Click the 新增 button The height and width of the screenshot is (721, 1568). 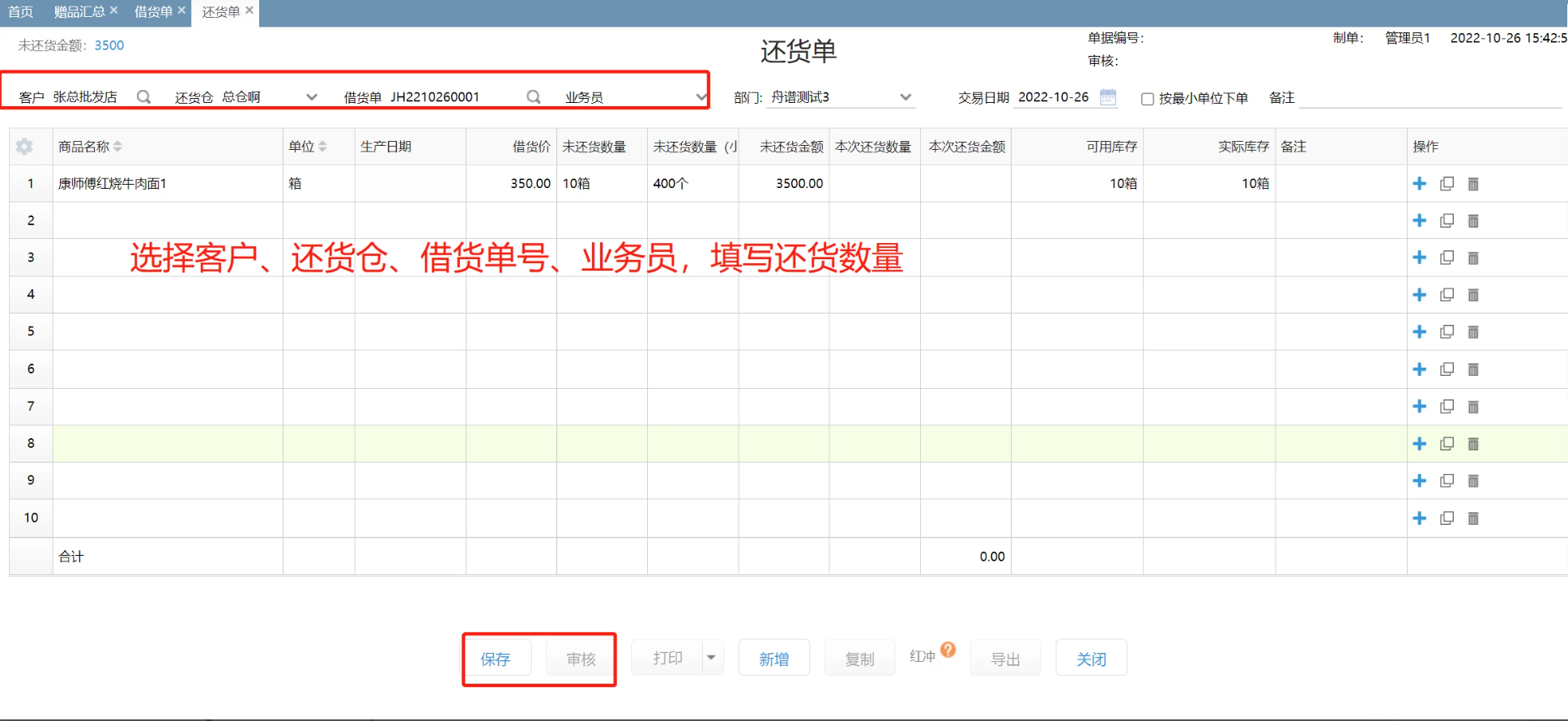(773, 659)
